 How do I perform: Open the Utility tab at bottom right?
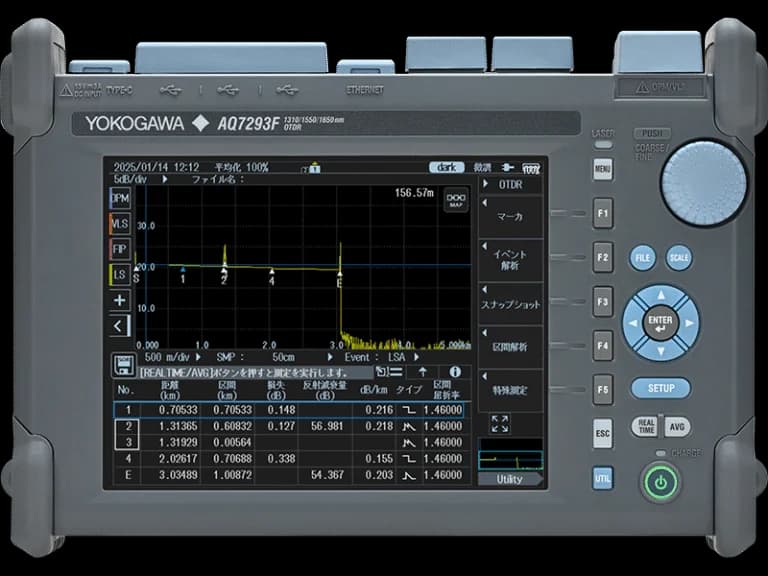(x=510, y=479)
